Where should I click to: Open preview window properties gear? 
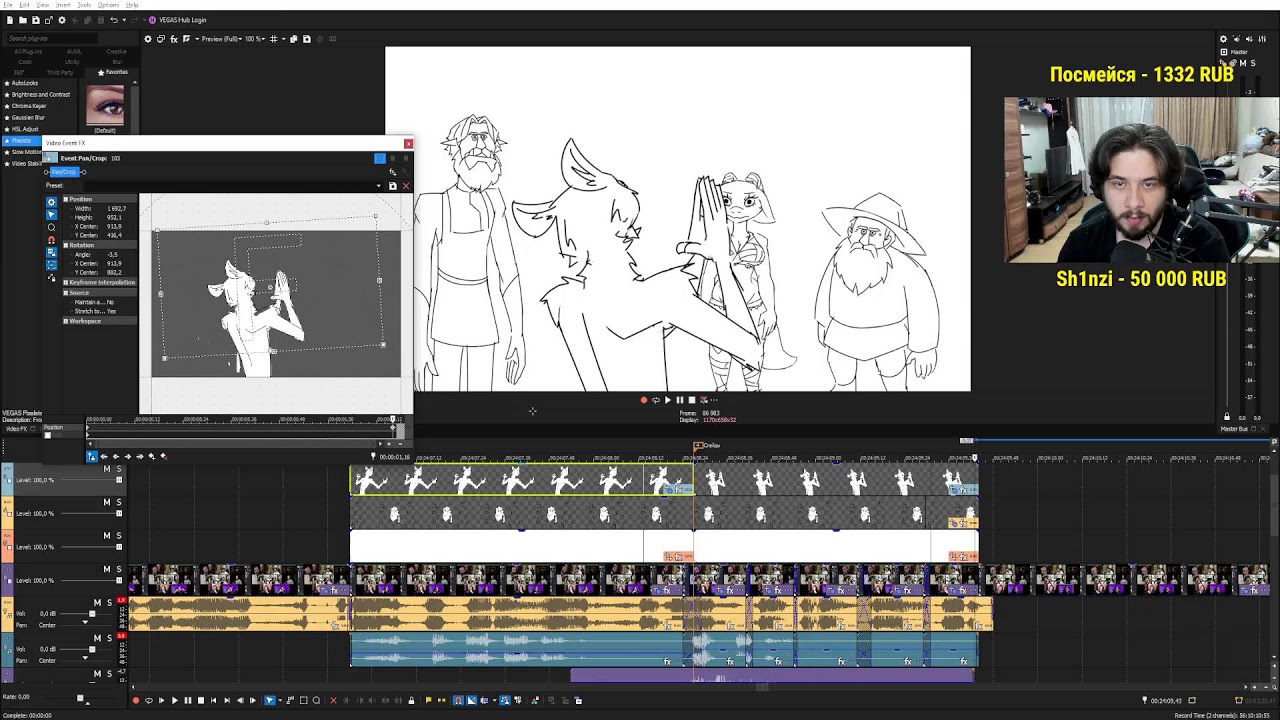(x=148, y=39)
